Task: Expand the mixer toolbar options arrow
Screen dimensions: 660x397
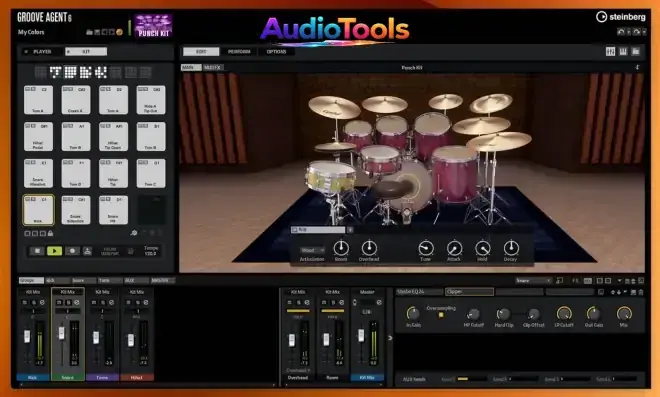Action: 619,280
